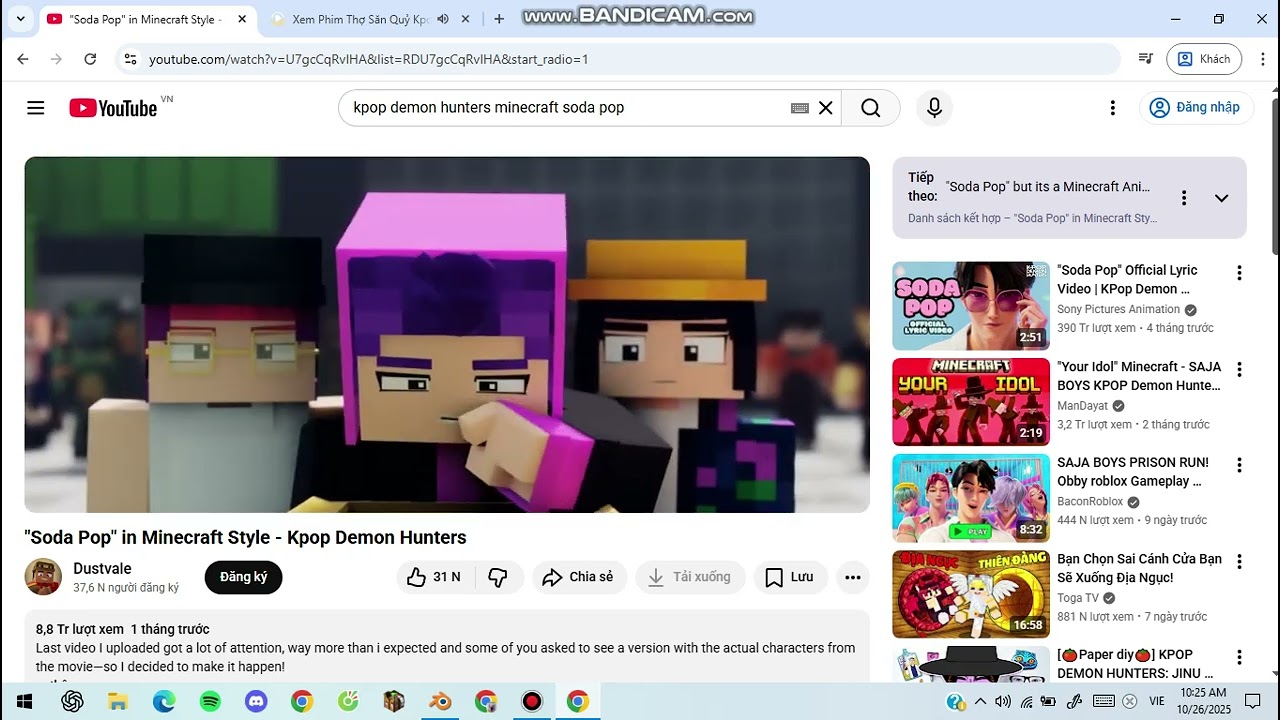This screenshot has height=720, width=1280.
Task: Show hidden system tray icons
Action: [980, 701]
